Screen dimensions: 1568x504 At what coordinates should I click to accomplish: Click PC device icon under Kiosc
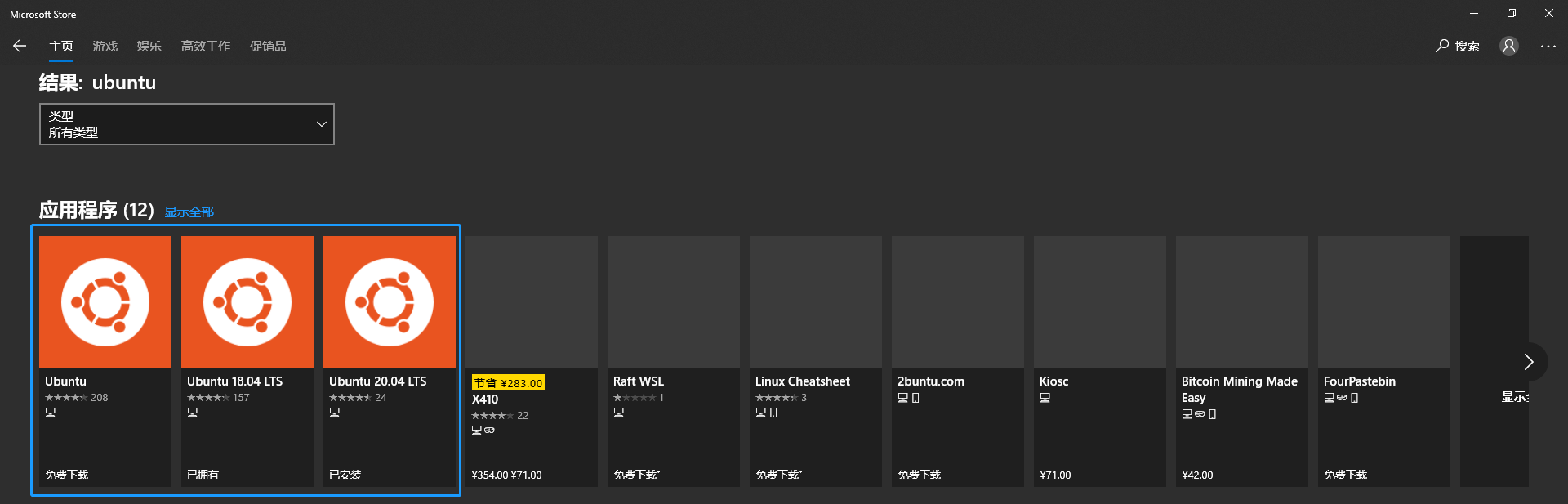tap(1045, 398)
